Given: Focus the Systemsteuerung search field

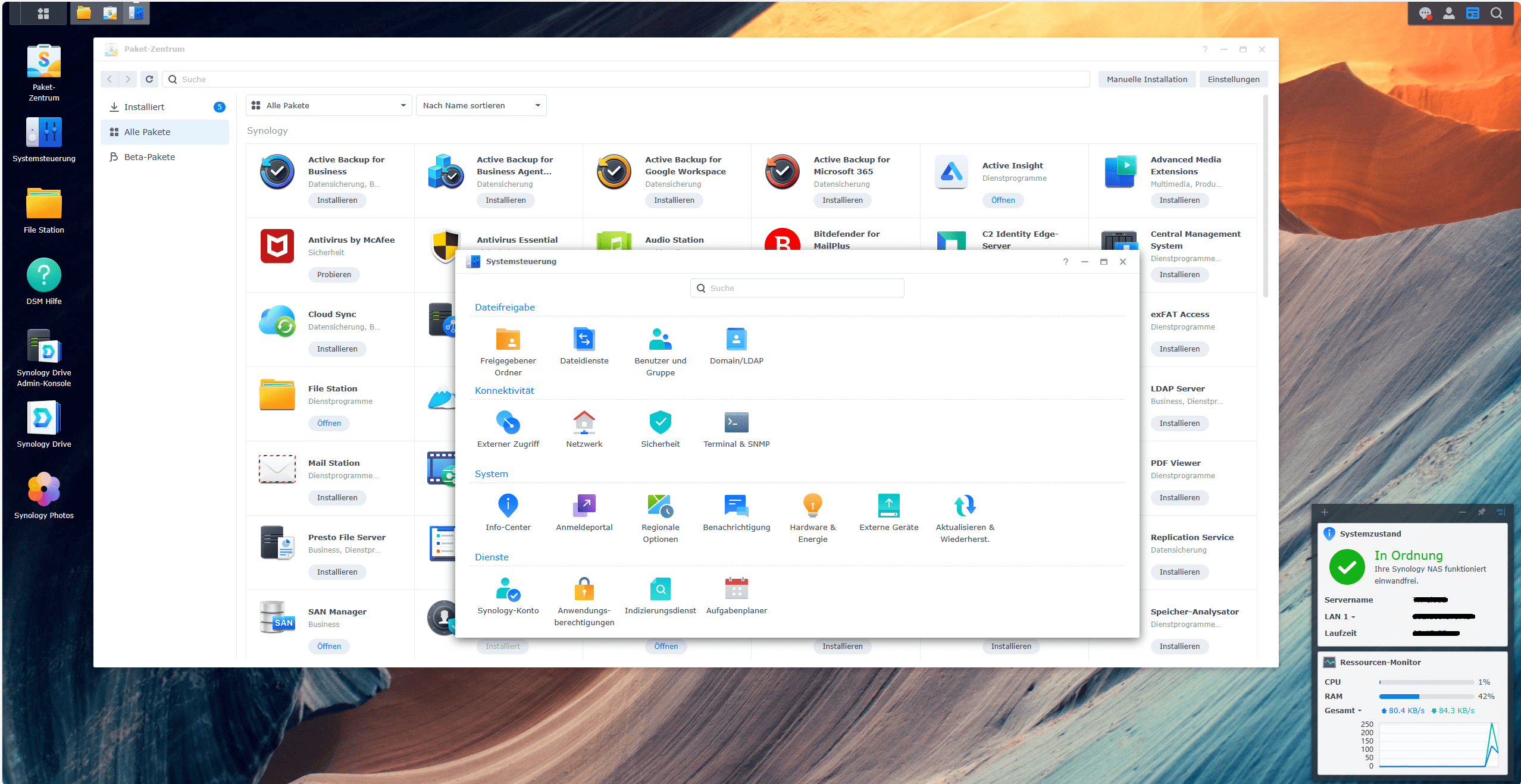Looking at the screenshot, I should click(x=797, y=288).
